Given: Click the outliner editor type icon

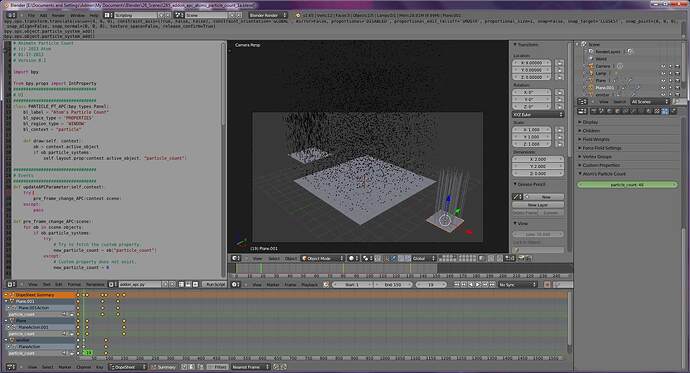Looking at the screenshot, I should [582, 102].
